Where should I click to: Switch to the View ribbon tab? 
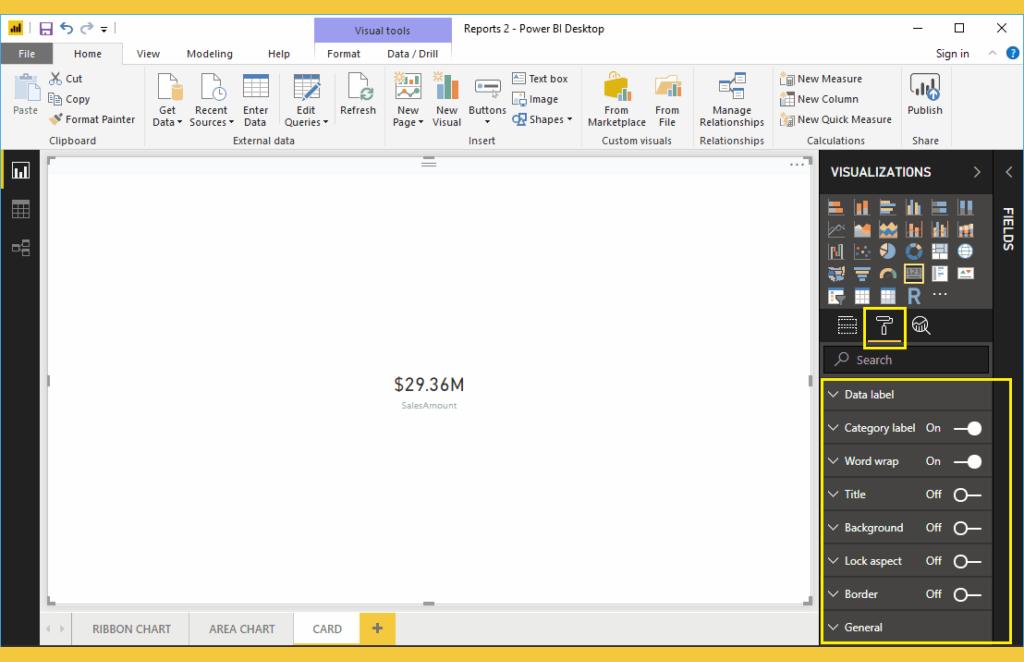click(148, 54)
